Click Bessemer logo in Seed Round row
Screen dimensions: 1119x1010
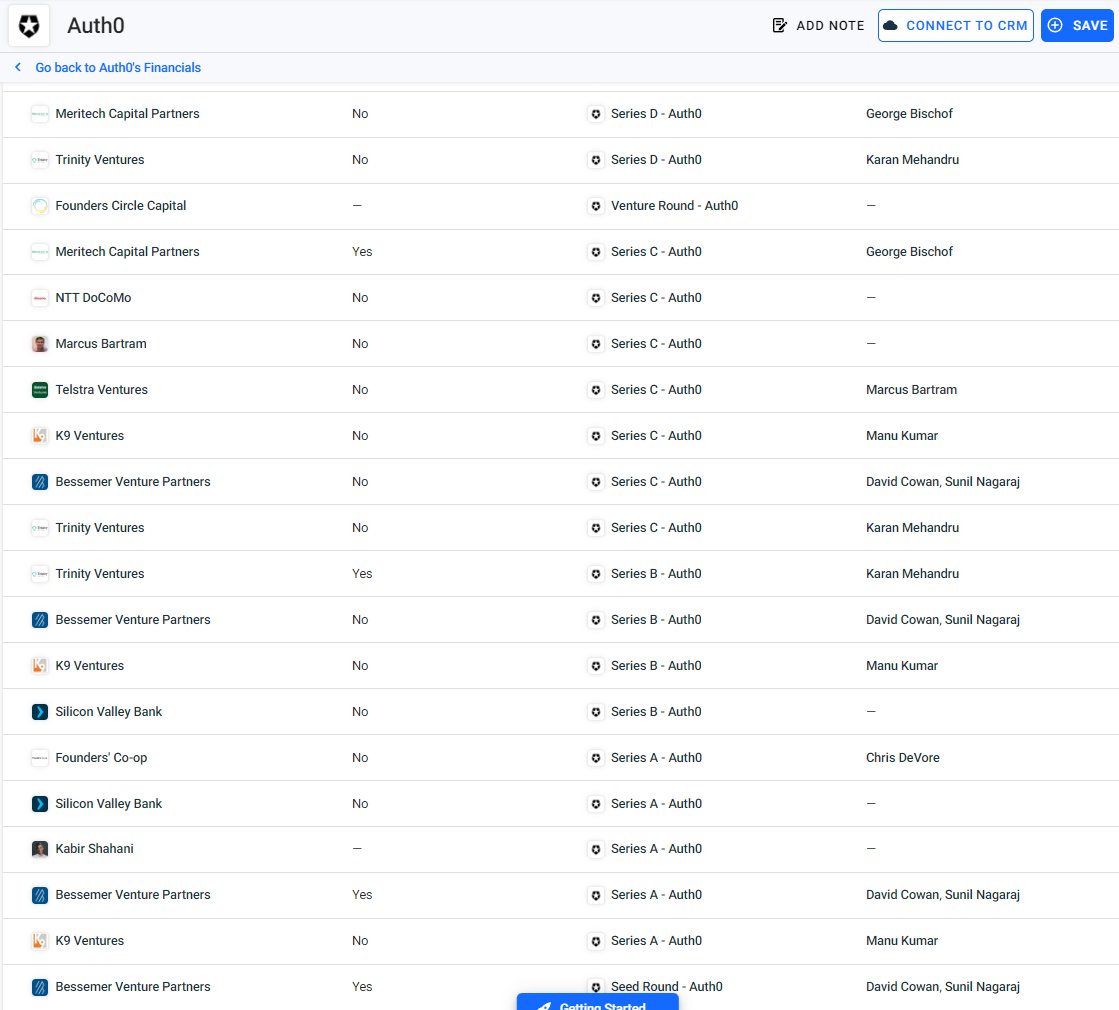(40, 987)
